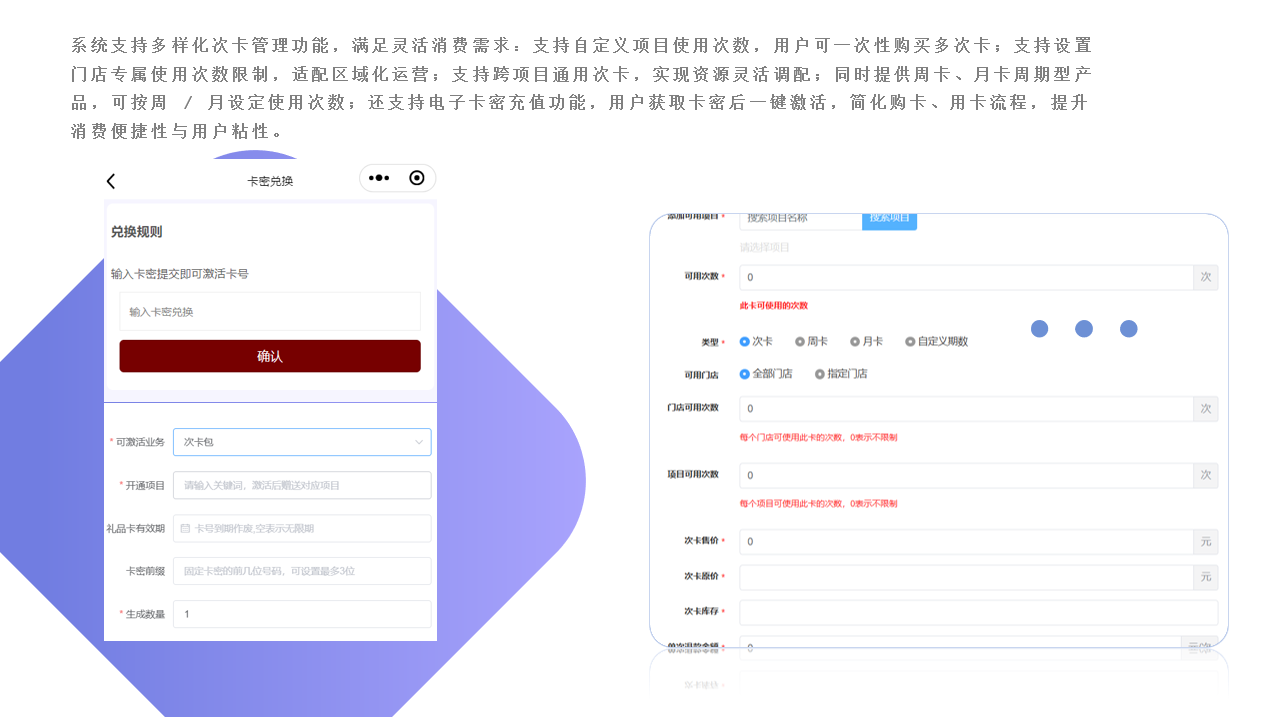Click the blue 搜索项目 button
Viewport: 1274px width, 717px height.
(x=889, y=218)
